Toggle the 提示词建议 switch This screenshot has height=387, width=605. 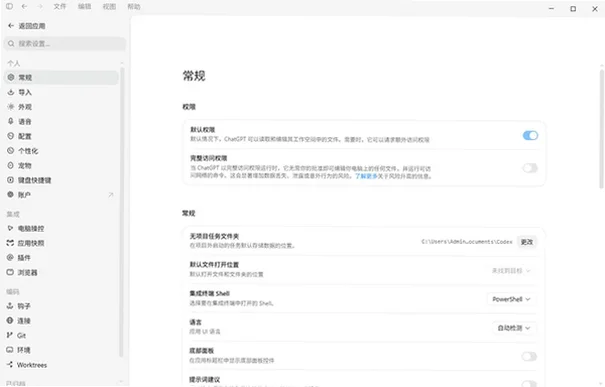(x=529, y=384)
